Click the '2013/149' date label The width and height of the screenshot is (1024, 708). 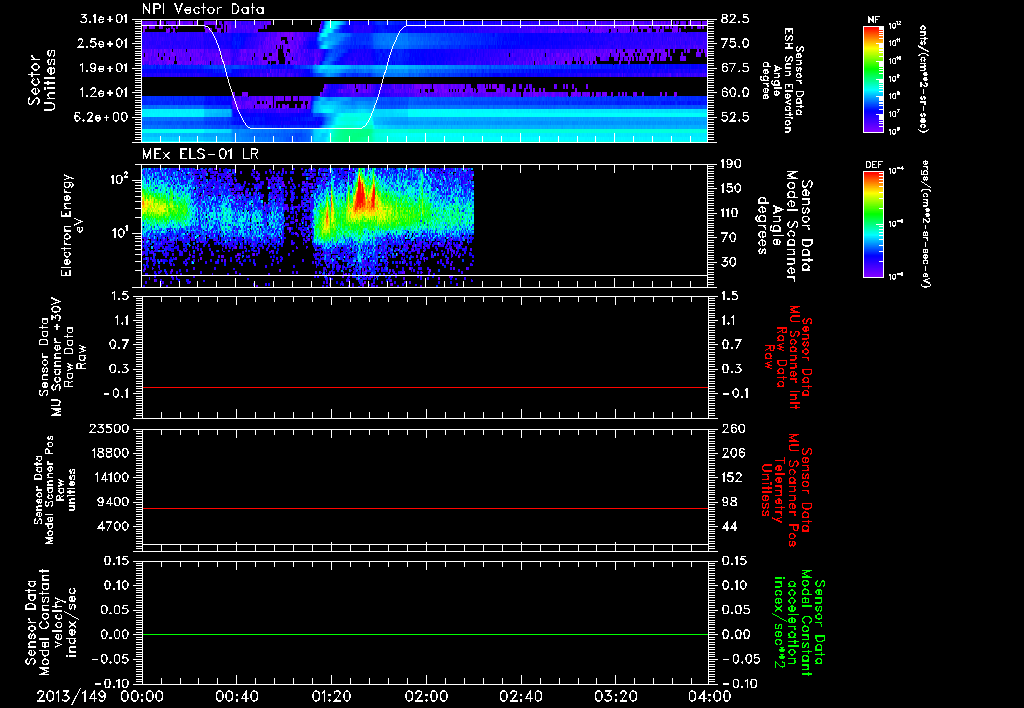point(71,696)
